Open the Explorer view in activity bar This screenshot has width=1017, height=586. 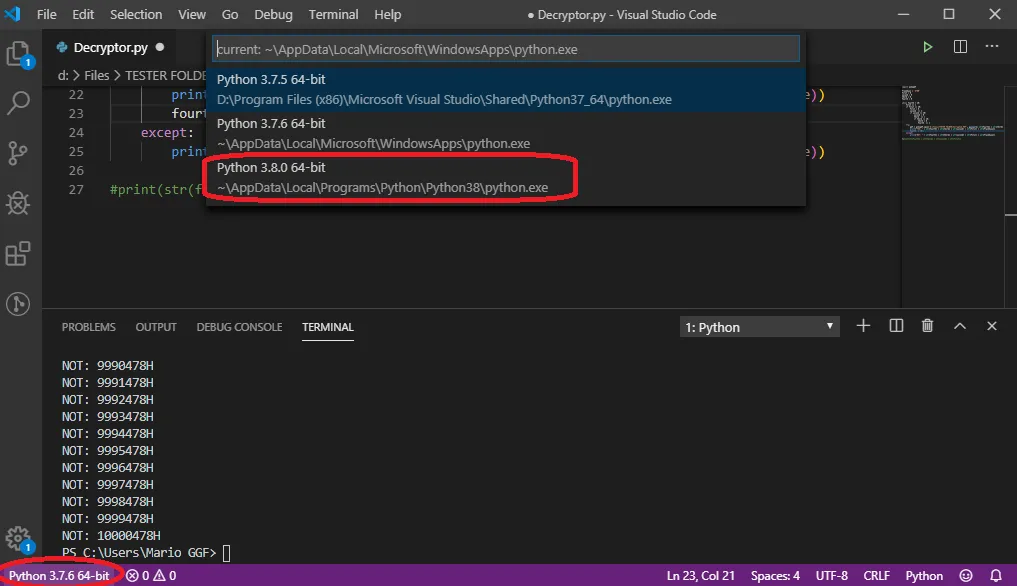tap(19, 54)
